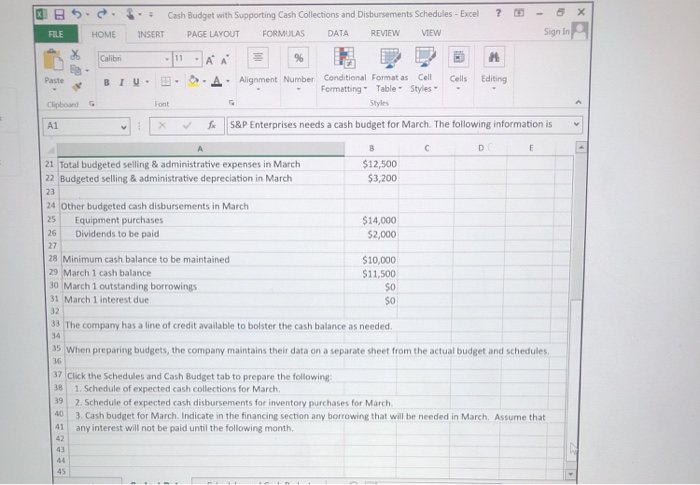Switch to the HOME tab
This screenshot has width=700, height=485.
pos(104,34)
